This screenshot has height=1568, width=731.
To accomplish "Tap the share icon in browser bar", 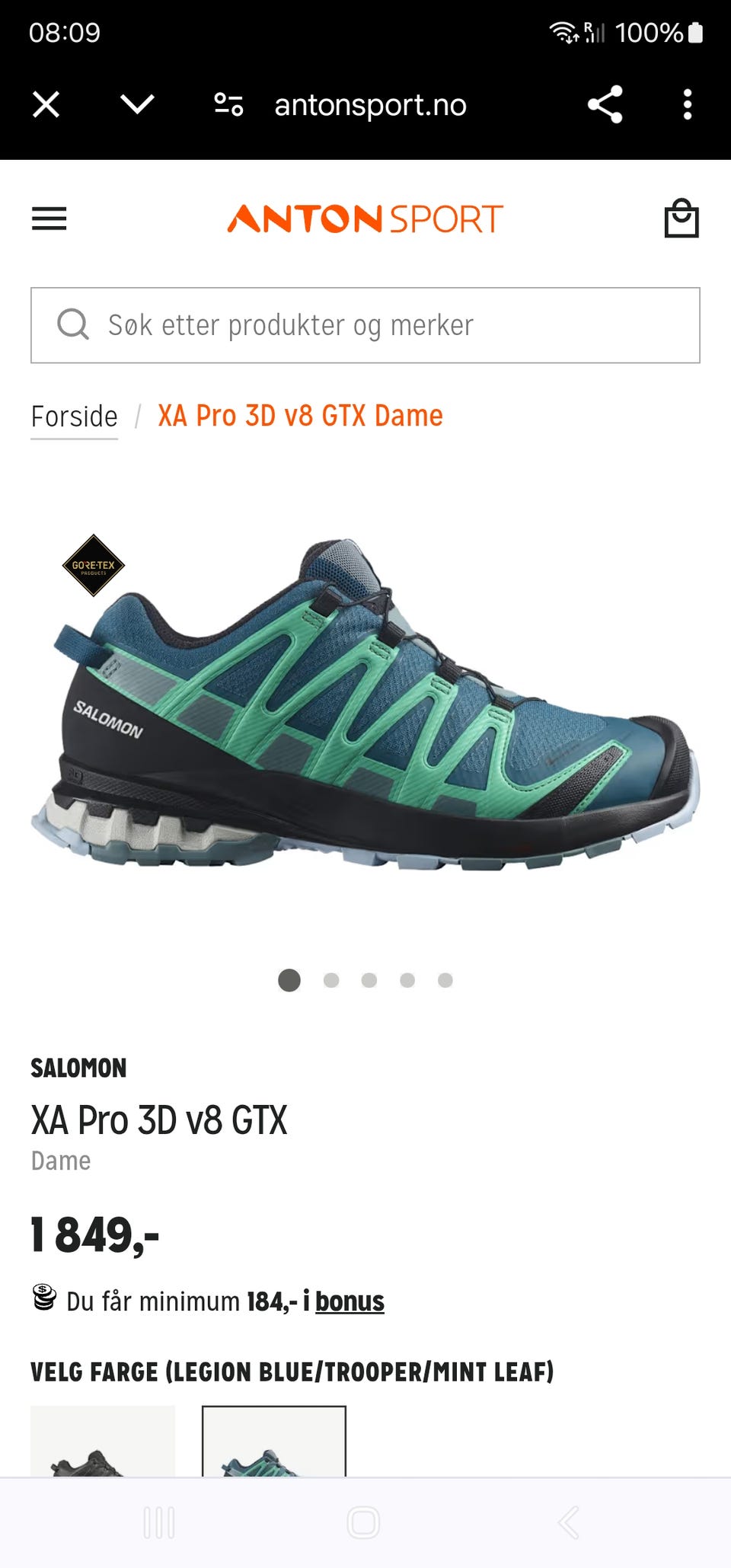I will coord(605,104).
